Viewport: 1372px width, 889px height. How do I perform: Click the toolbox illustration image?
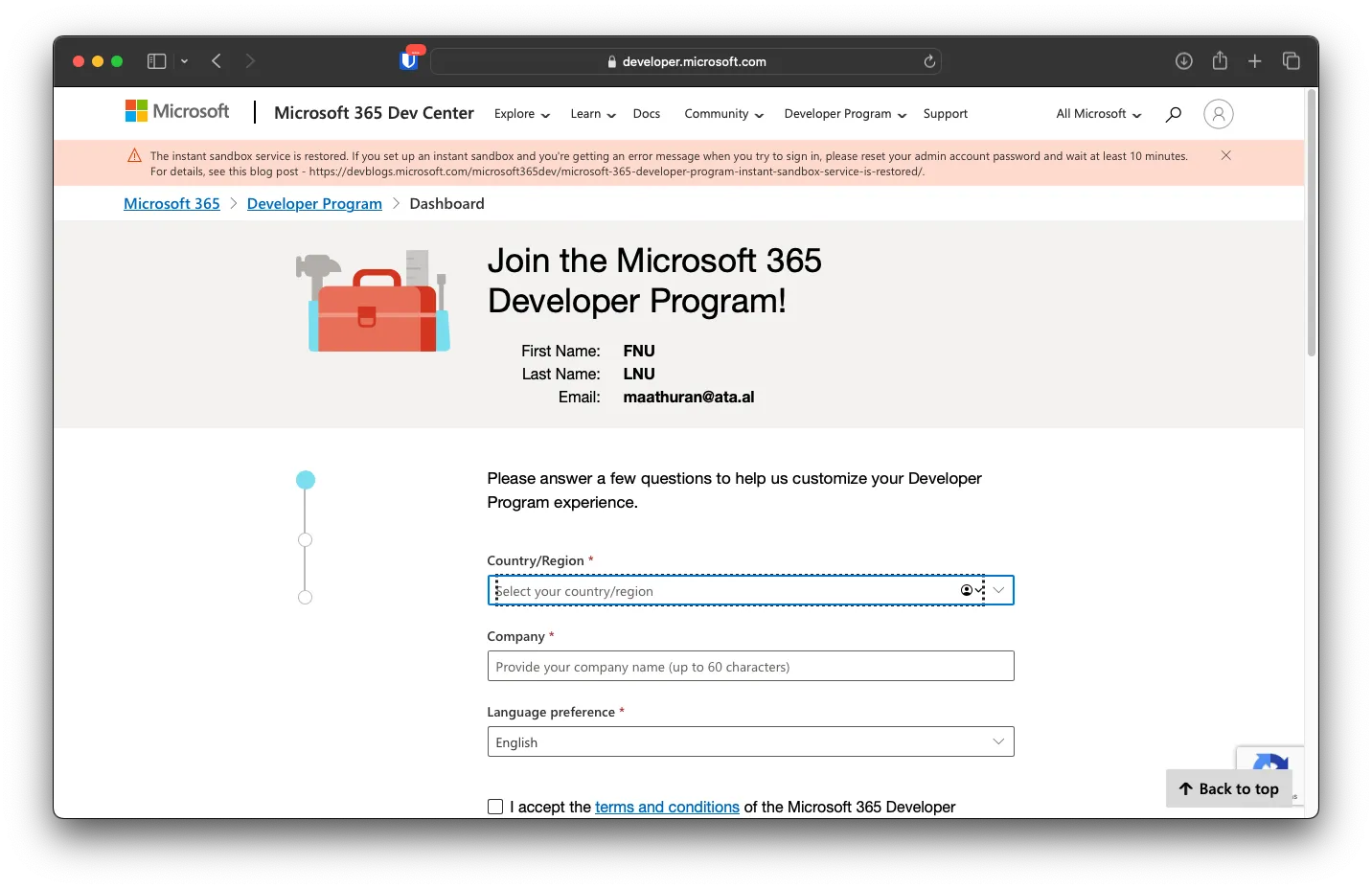(x=373, y=301)
